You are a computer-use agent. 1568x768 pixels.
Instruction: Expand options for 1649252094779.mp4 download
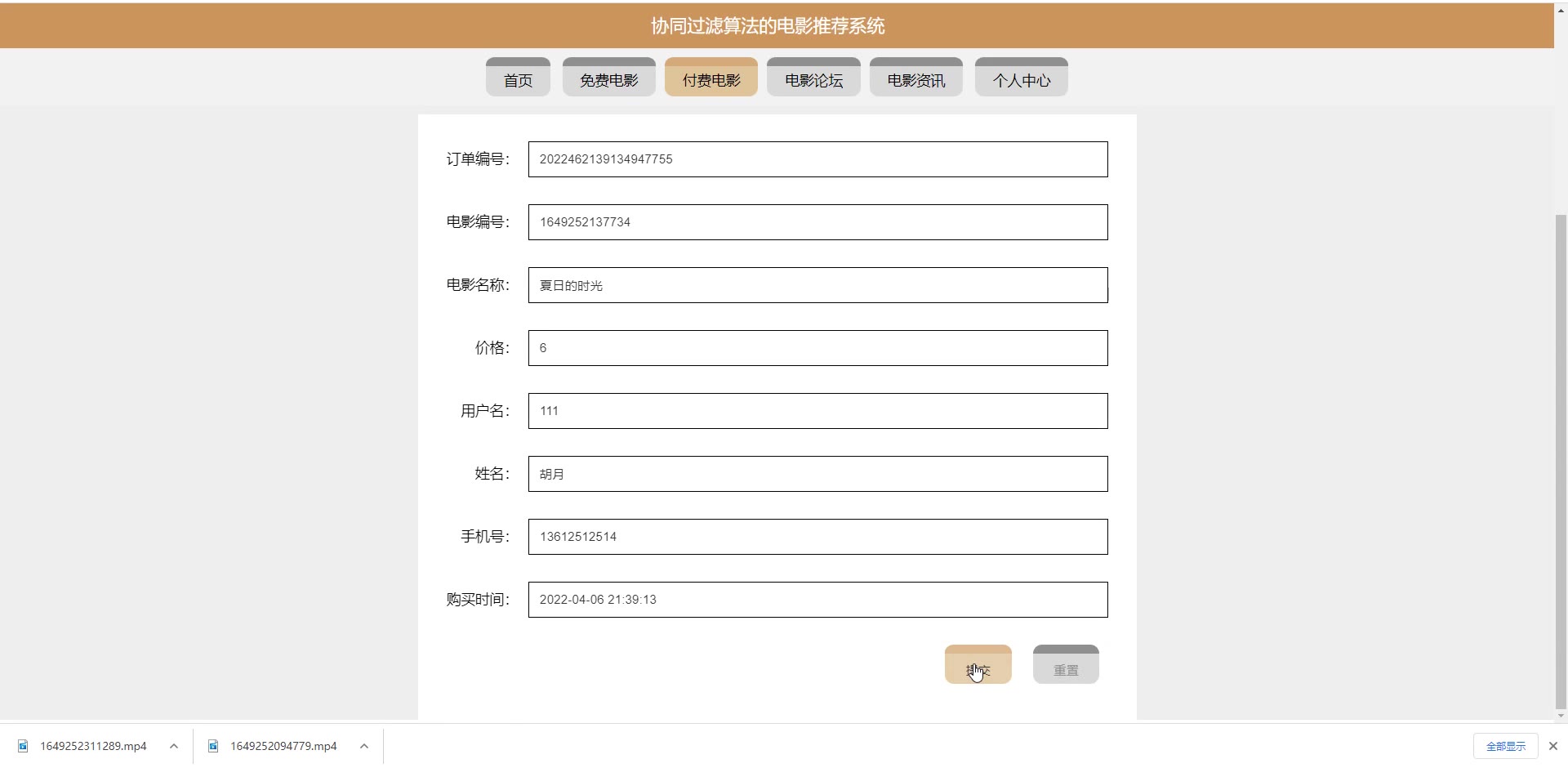click(x=364, y=746)
